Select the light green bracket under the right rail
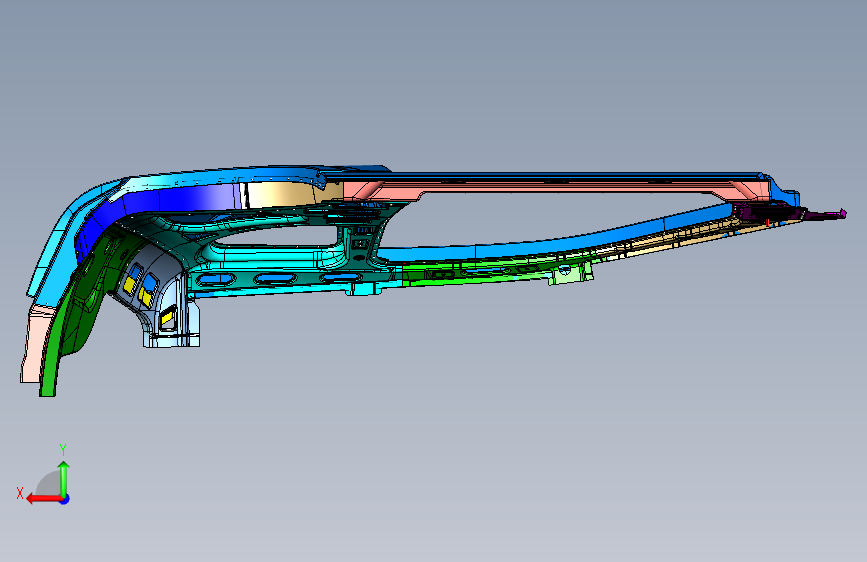 point(571,274)
